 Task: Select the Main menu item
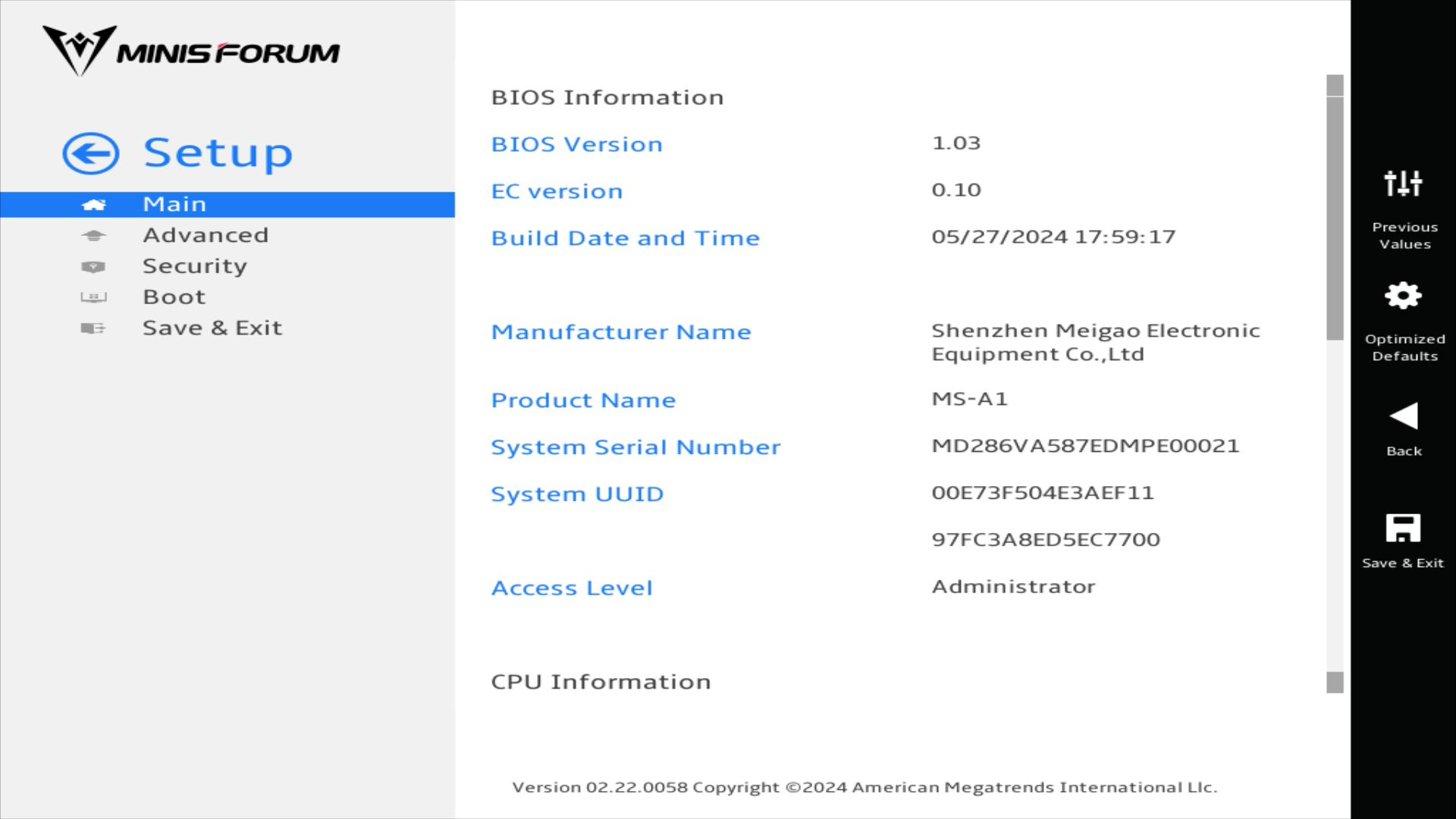tap(174, 204)
